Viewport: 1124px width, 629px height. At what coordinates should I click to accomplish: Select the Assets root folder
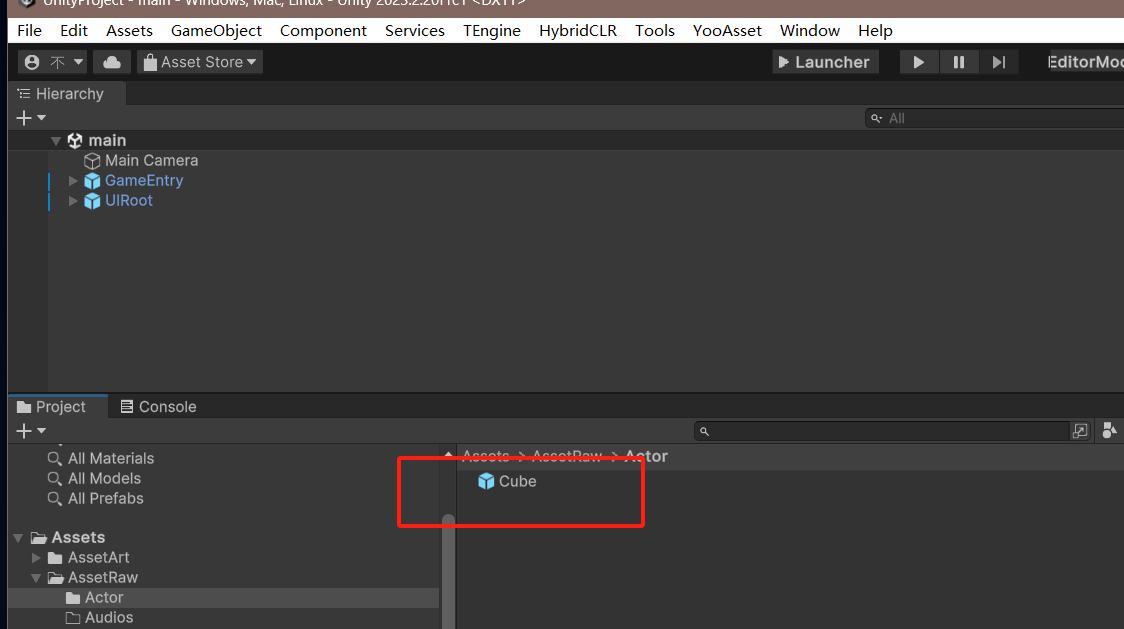pyautogui.click(x=78, y=537)
